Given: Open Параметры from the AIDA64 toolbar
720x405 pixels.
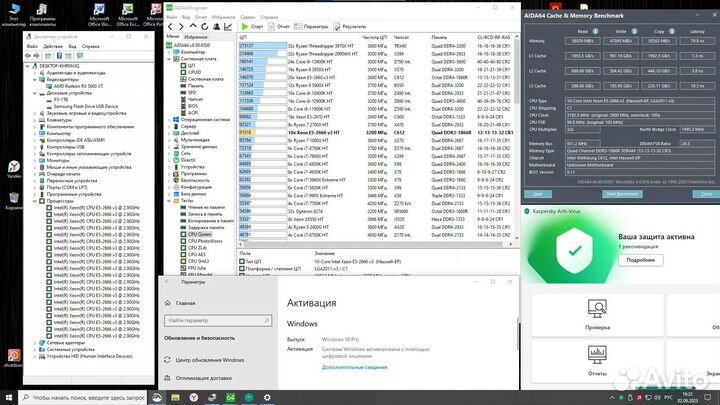Looking at the screenshot, I should [311, 27].
